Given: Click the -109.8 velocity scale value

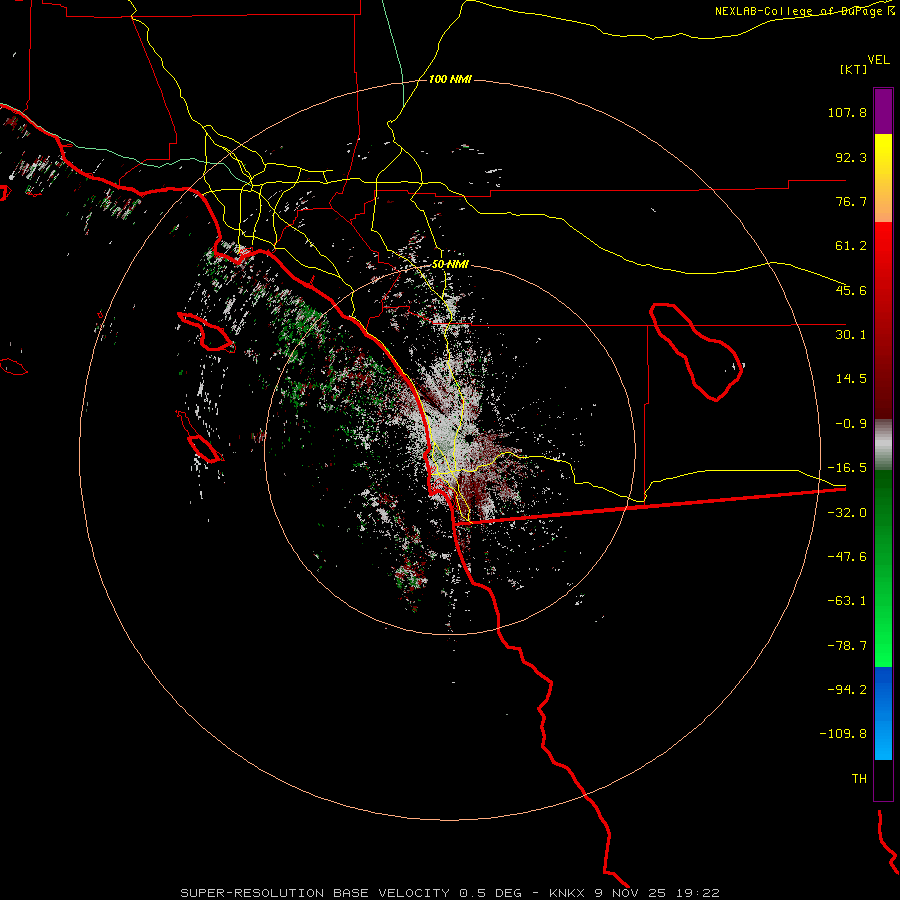Looking at the screenshot, I should (843, 734).
